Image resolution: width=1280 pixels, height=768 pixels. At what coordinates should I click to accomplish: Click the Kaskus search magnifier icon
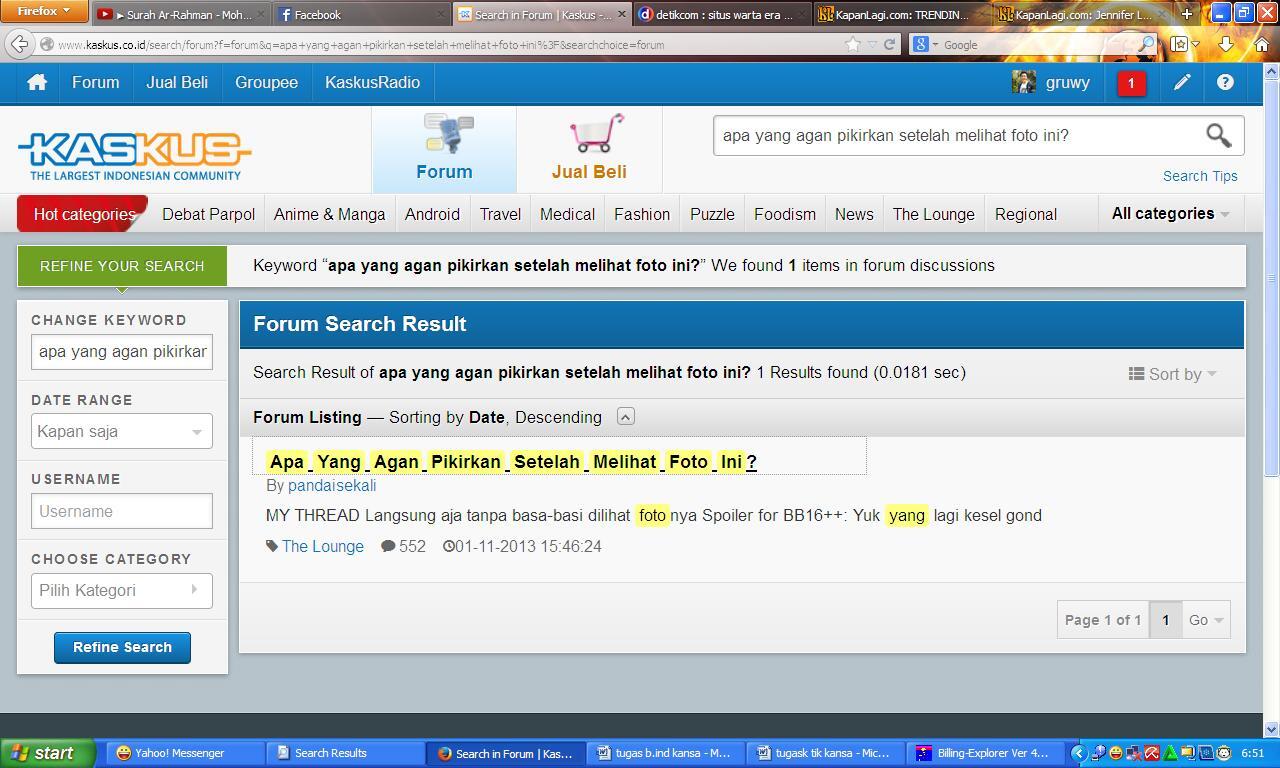pos(1218,135)
